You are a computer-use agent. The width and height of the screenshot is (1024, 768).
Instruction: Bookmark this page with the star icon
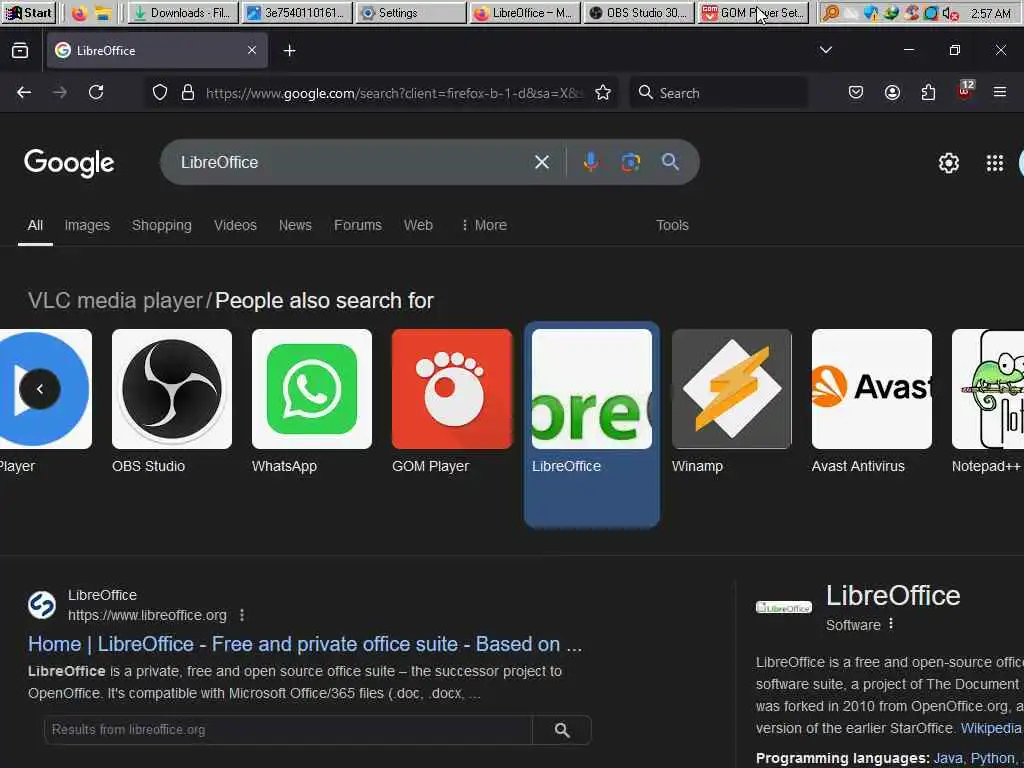(x=603, y=93)
